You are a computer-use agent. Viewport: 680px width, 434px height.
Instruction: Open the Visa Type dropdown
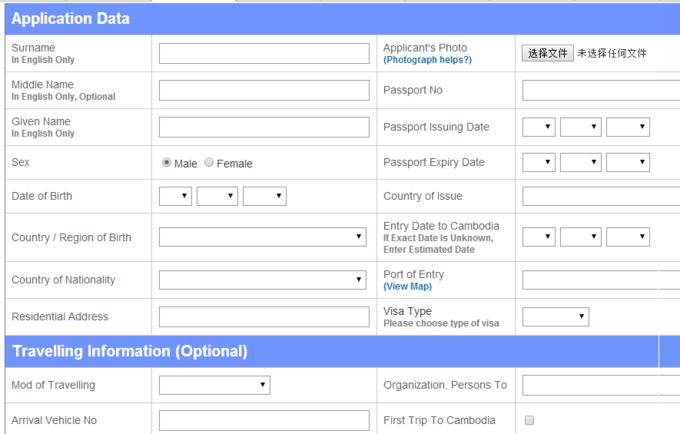[555, 317]
